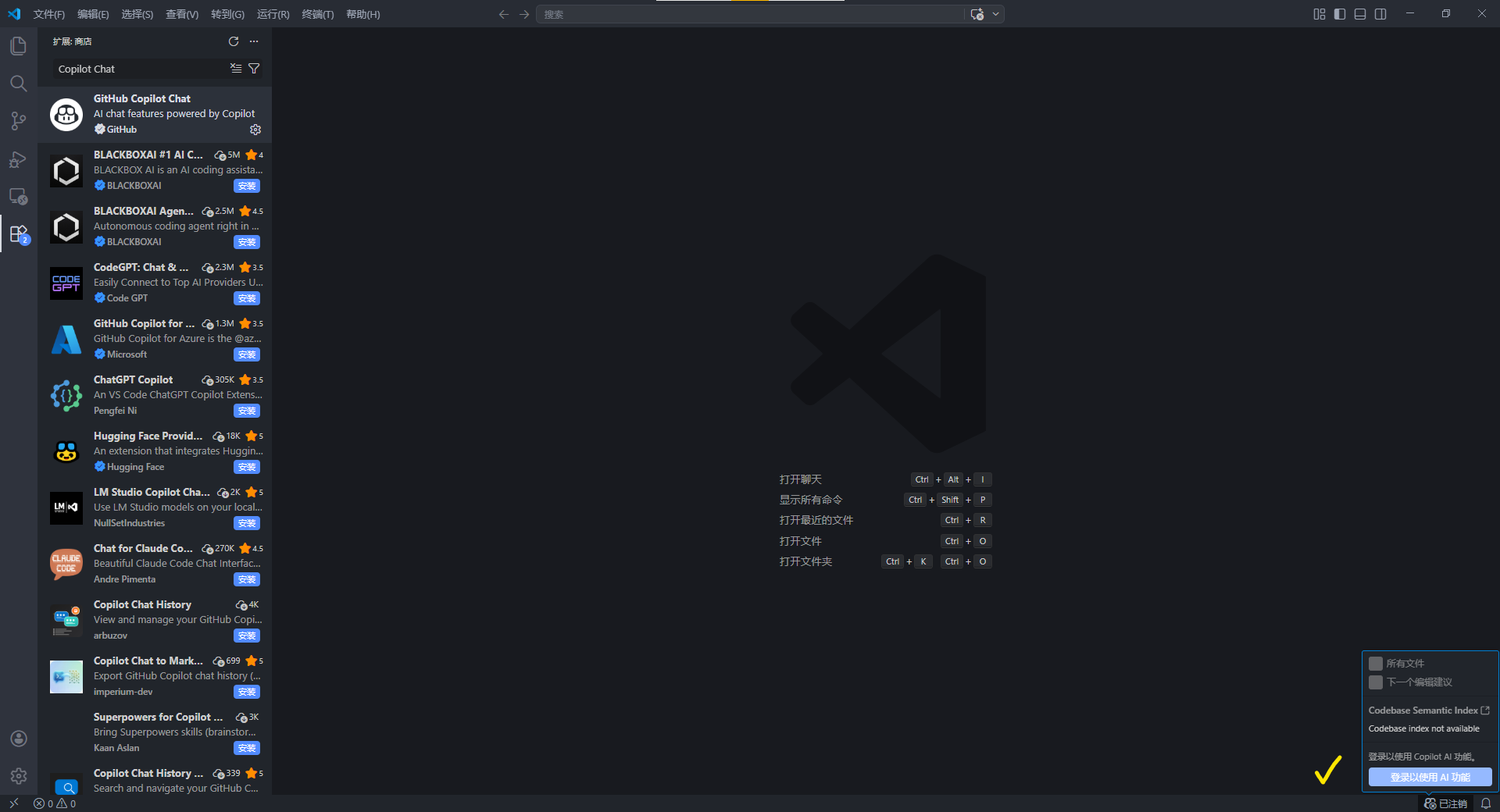Open the Accounts menu in activity bar
The height and width of the screenshot is (812, 1500).
19,739
